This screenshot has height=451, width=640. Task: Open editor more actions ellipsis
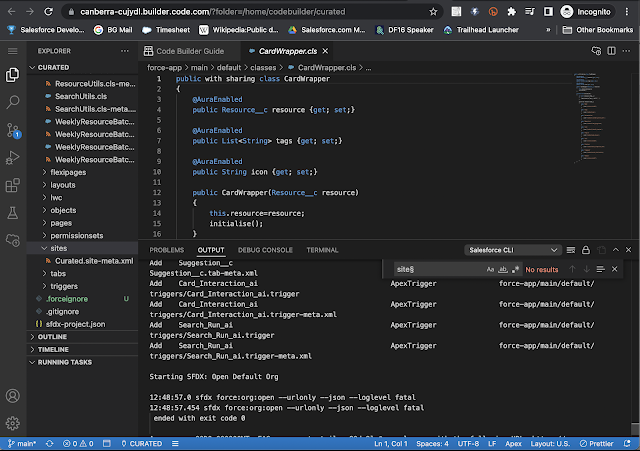pyautogui.click(x=626, y=51)
